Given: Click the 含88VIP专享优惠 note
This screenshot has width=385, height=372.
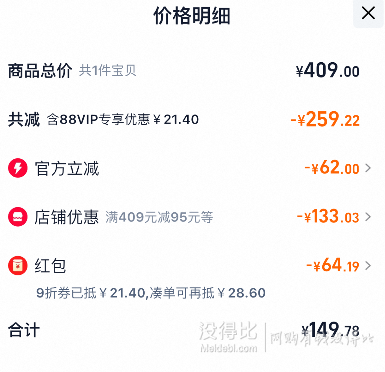Looking at the screenshot, I should 123,119.
